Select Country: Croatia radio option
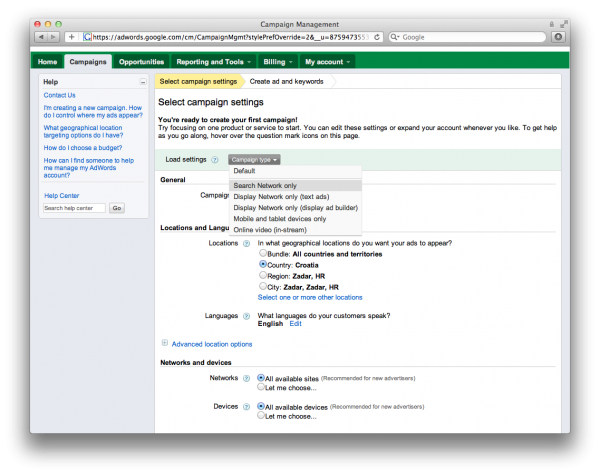 263,264
